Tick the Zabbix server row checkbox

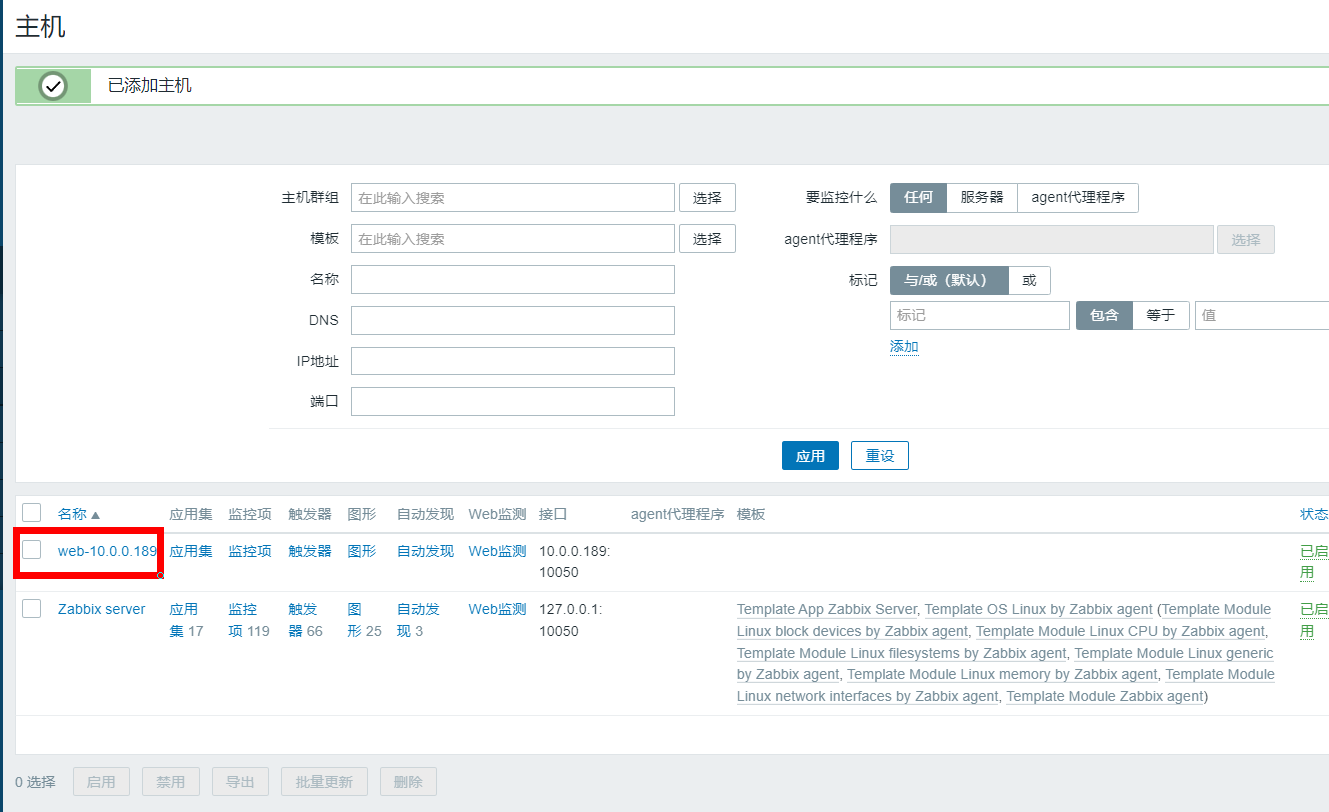point(32,608)
